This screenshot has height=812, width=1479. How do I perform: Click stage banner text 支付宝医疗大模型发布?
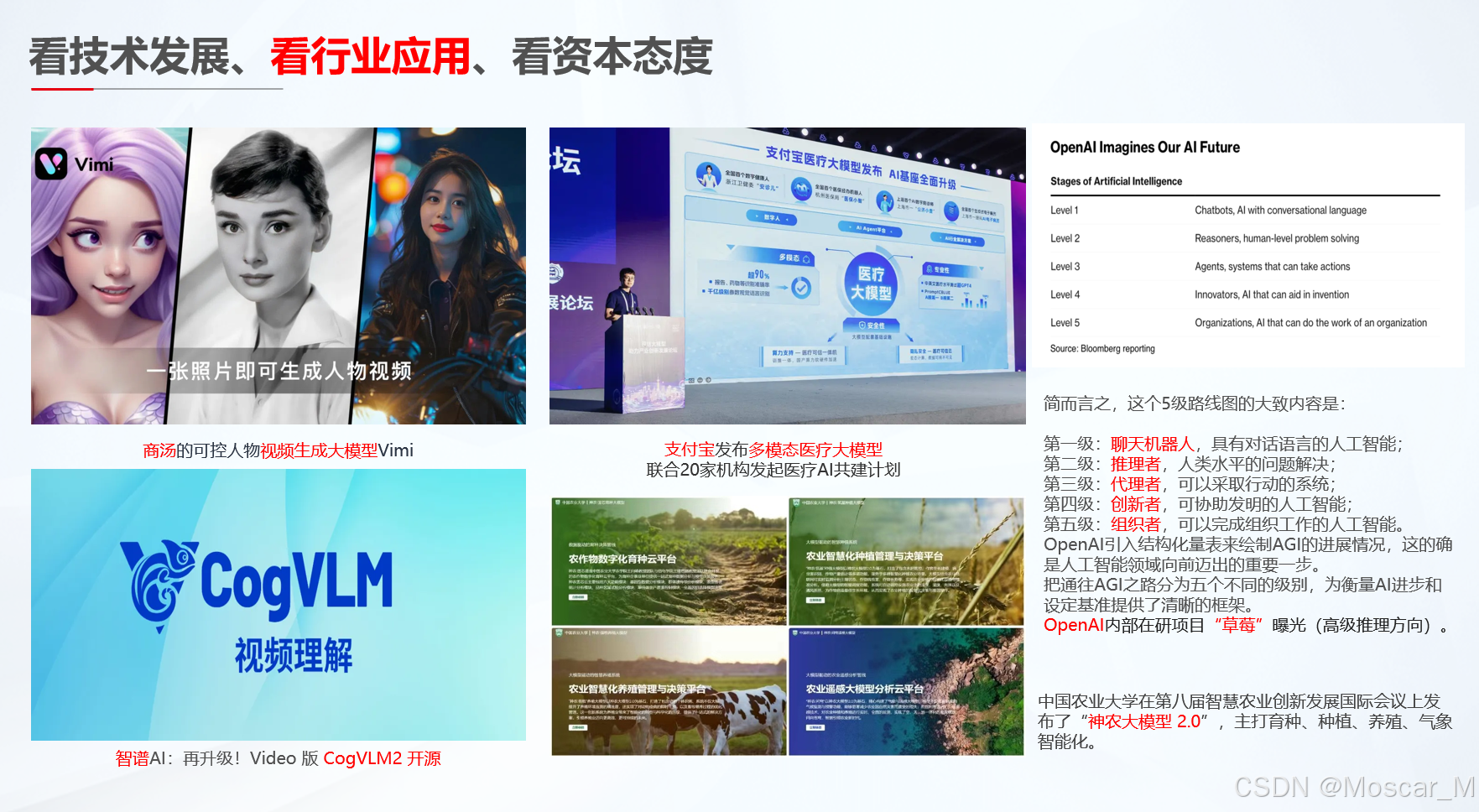tap(823, 160)
